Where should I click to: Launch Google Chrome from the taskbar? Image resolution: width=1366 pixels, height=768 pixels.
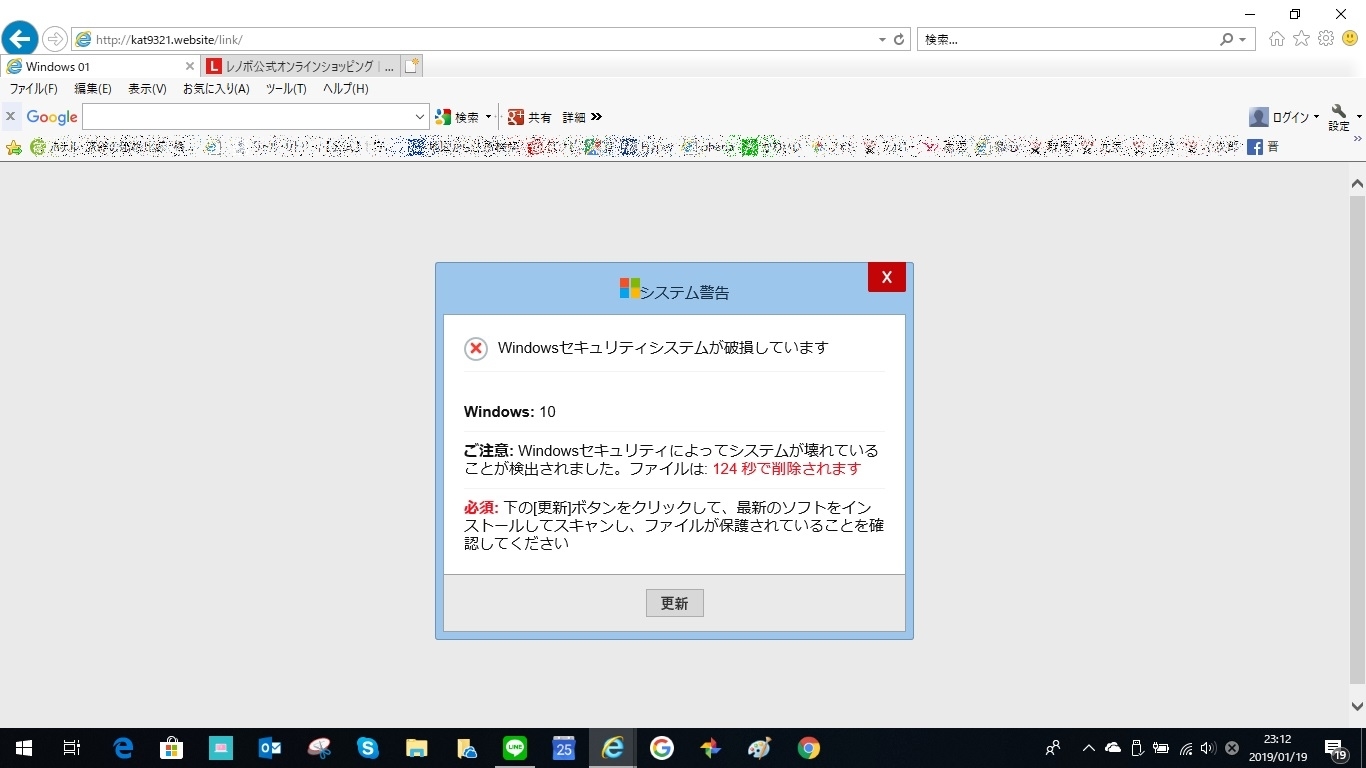click(x=809, y=748)
